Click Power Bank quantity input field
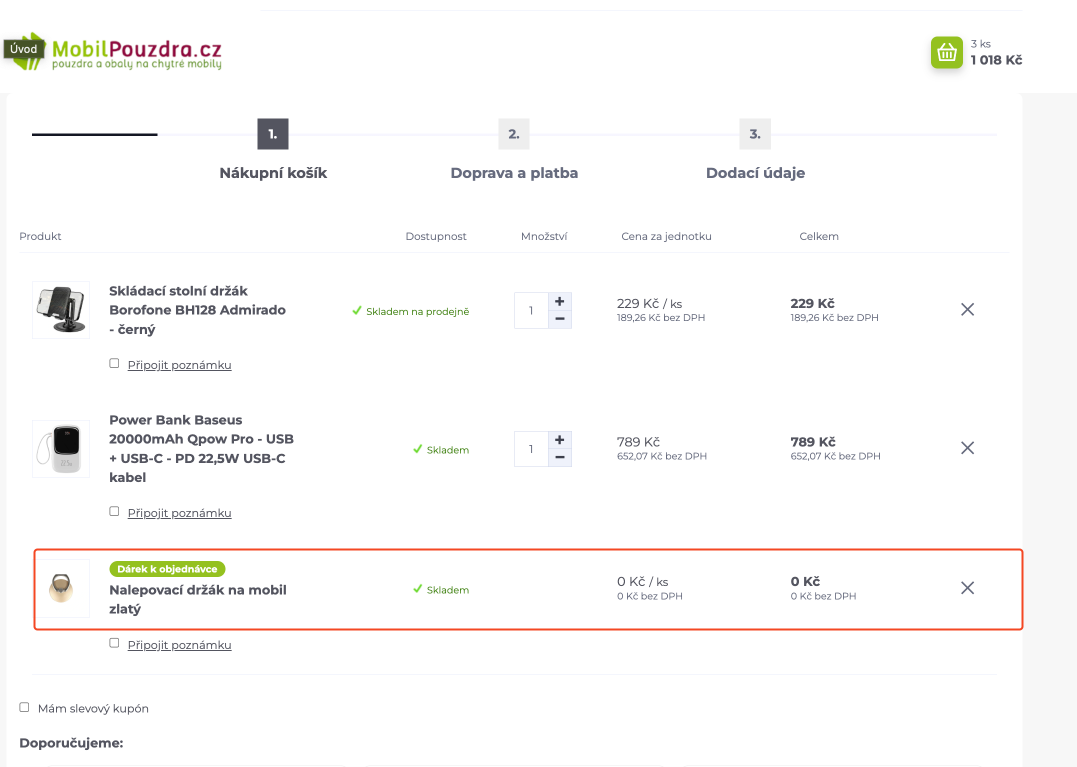 pyautogui.click(x=531, y=449)
